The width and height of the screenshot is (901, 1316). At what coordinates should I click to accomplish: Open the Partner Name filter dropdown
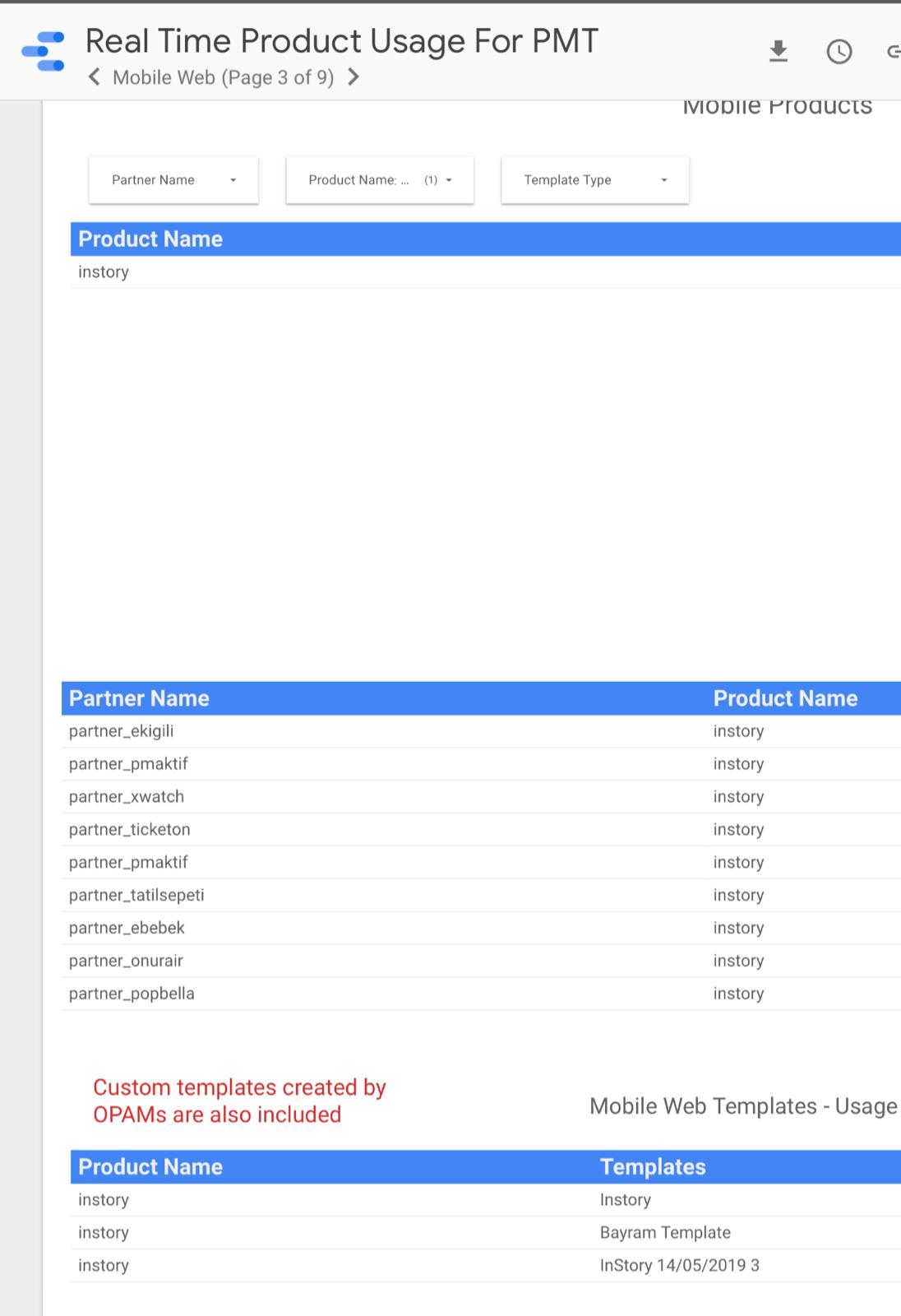pyautogui.click(x=173, y=180)
